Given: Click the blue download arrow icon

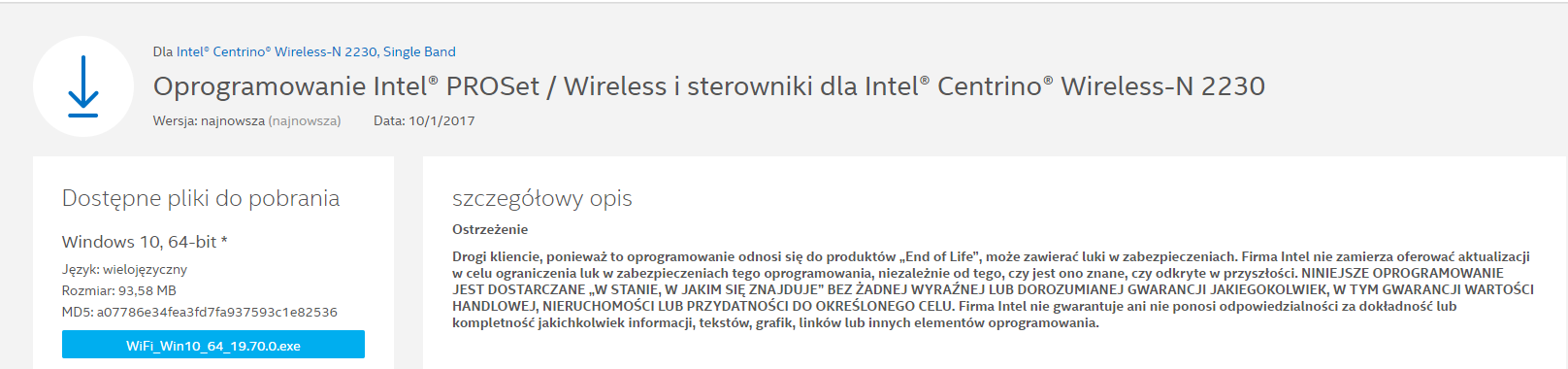Looking at the screenshot, I should 83,86.
